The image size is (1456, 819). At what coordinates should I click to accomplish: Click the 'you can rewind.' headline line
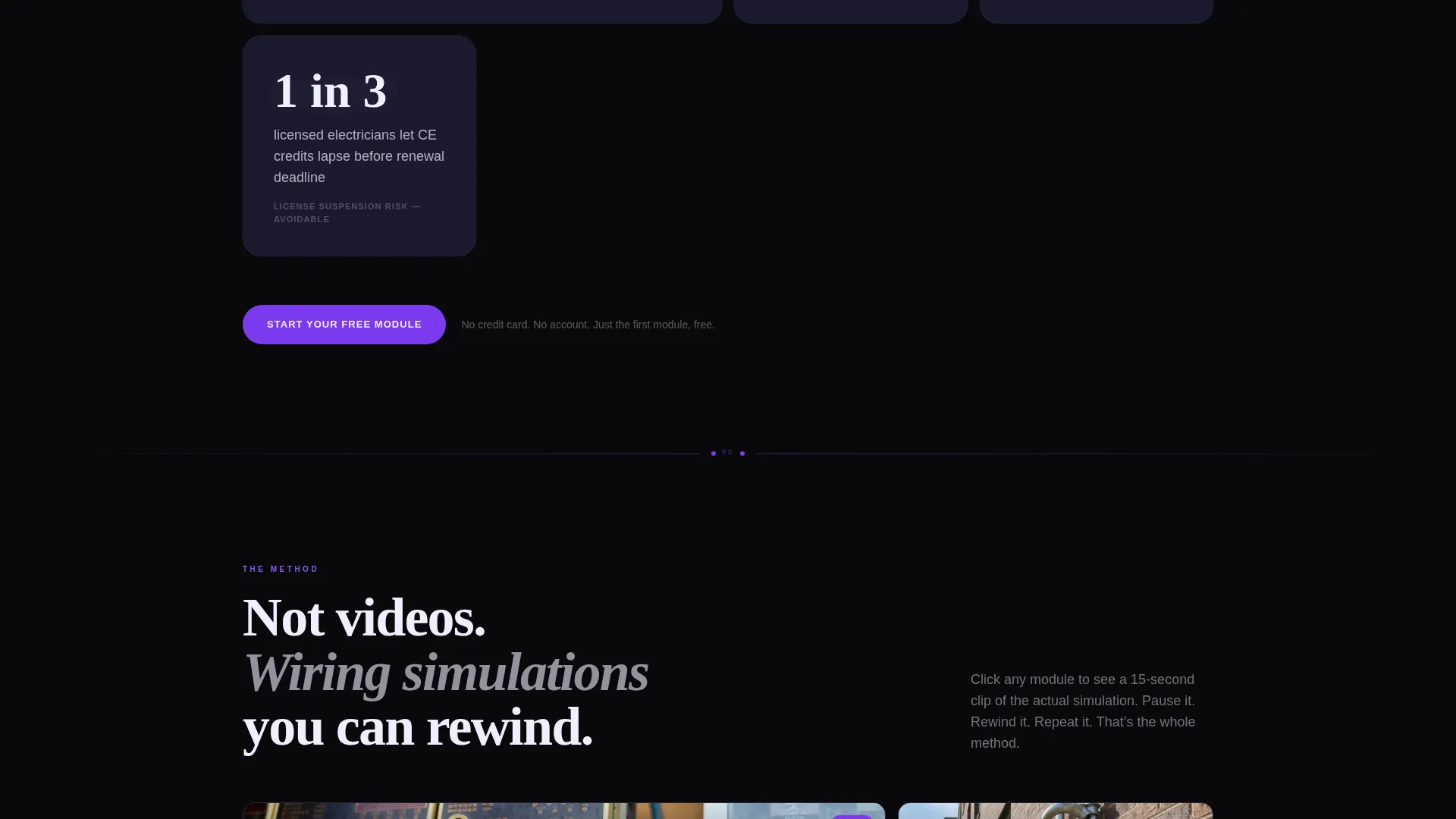tap(418, 726)
